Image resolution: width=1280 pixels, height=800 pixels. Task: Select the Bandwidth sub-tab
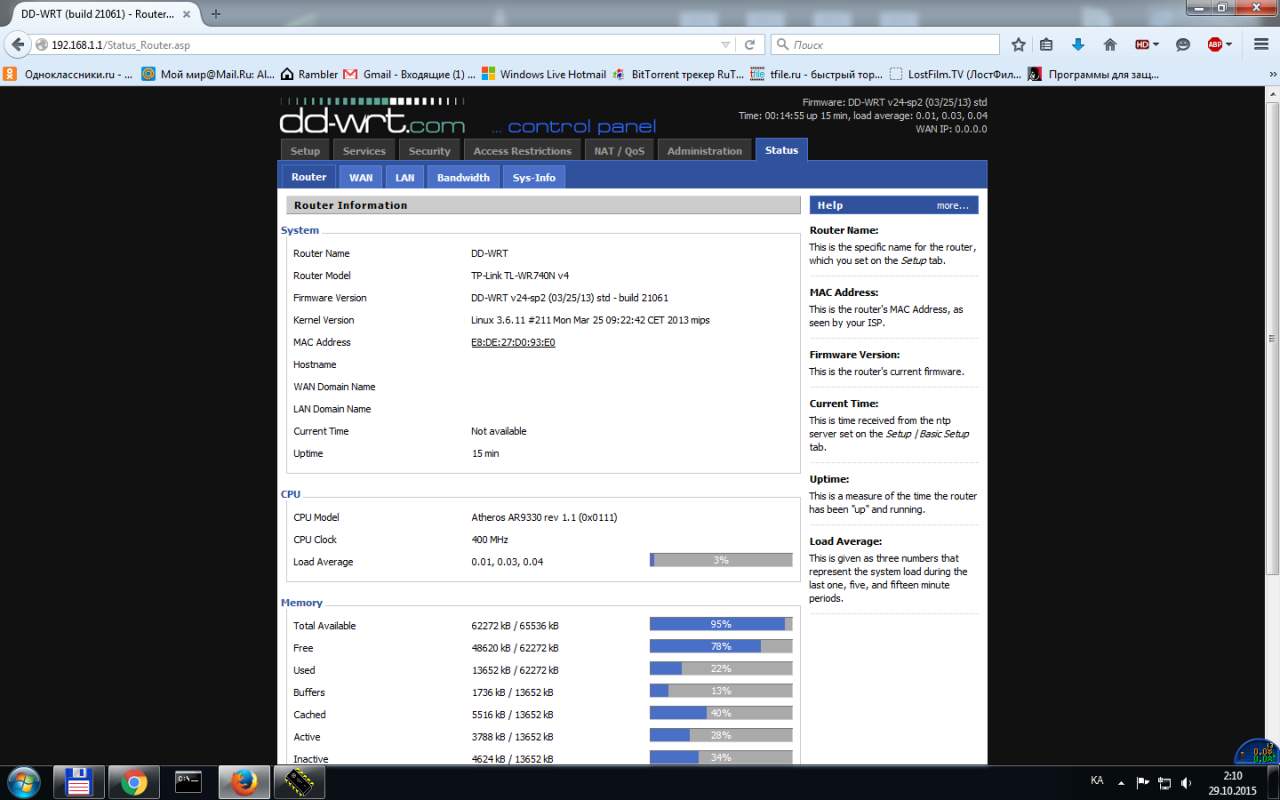[463, 177]
